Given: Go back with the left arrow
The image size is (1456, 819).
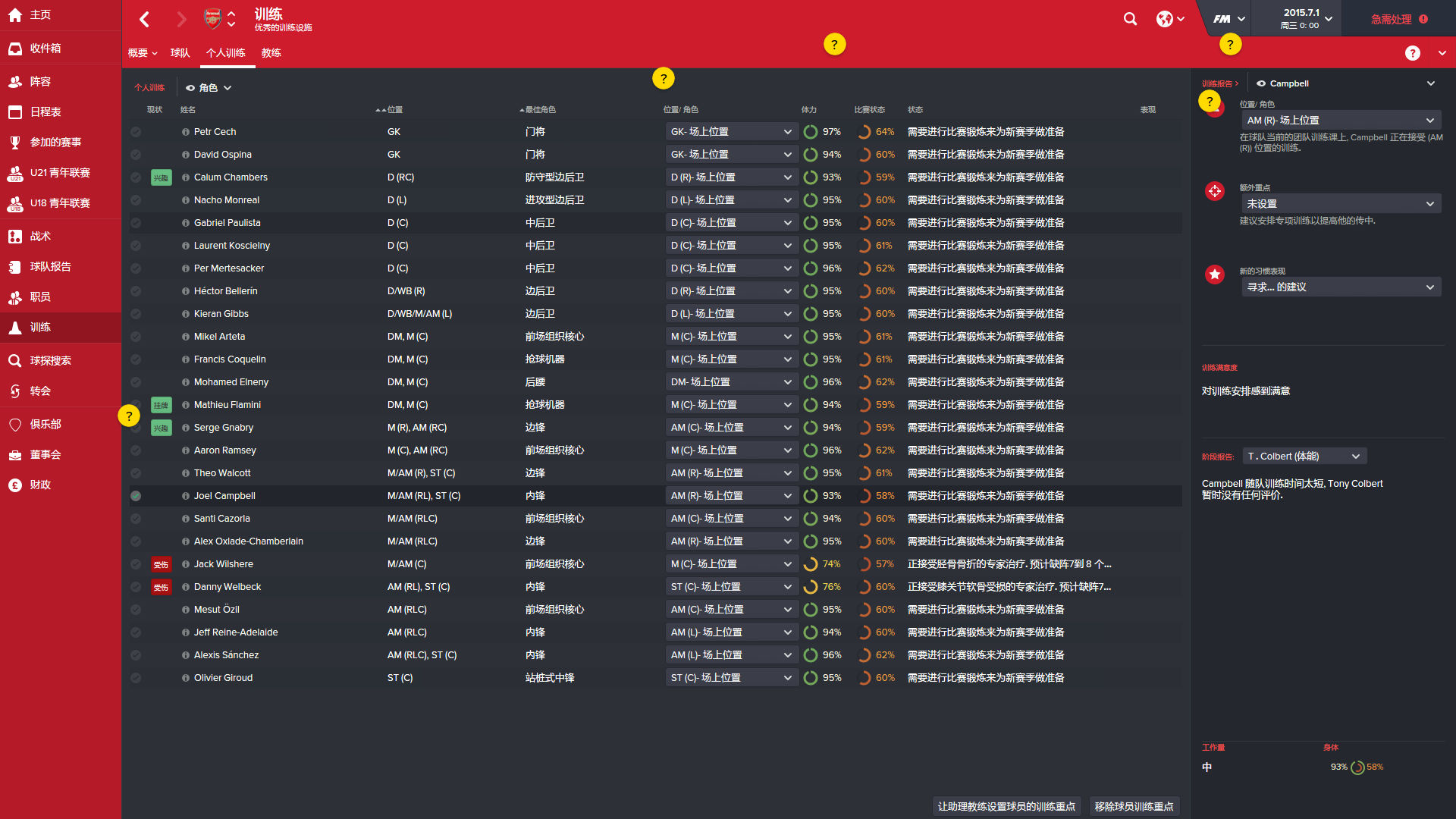Looking at the screenshot, I should coord(145,19).
